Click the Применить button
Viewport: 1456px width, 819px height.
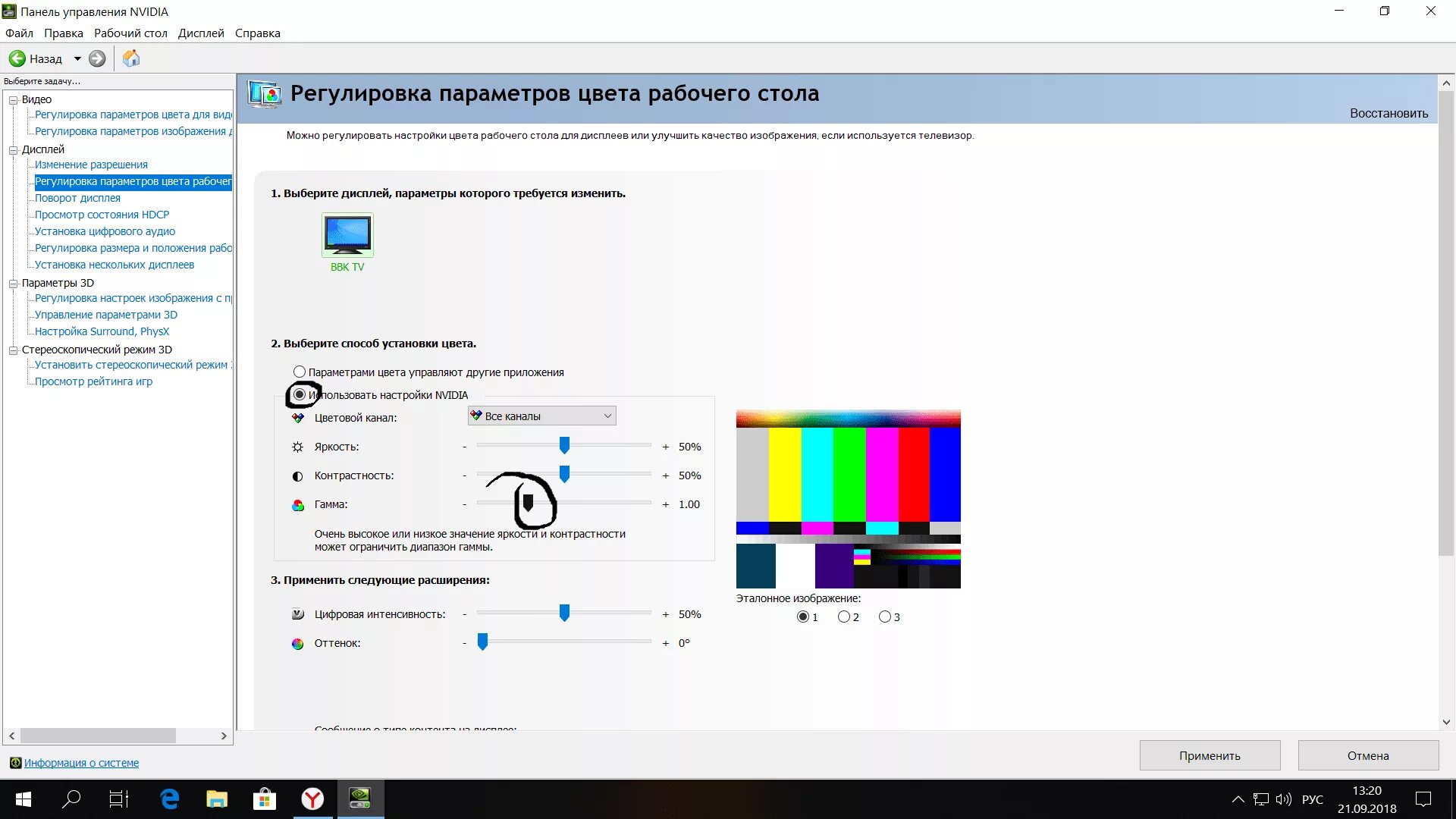point(1210,755)
